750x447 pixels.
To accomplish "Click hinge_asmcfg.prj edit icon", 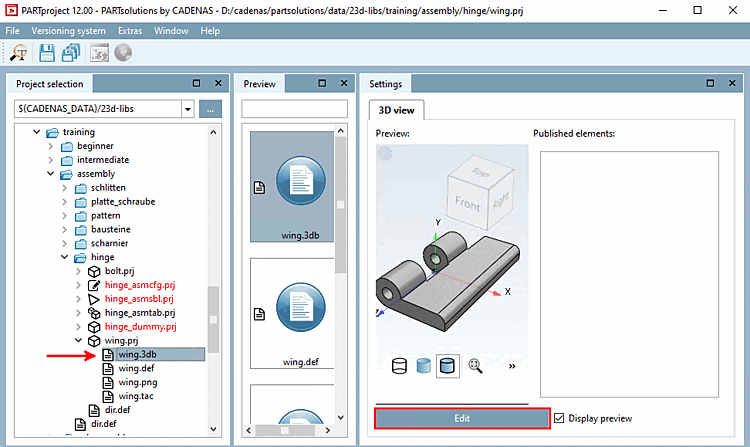I will [94, 285].
